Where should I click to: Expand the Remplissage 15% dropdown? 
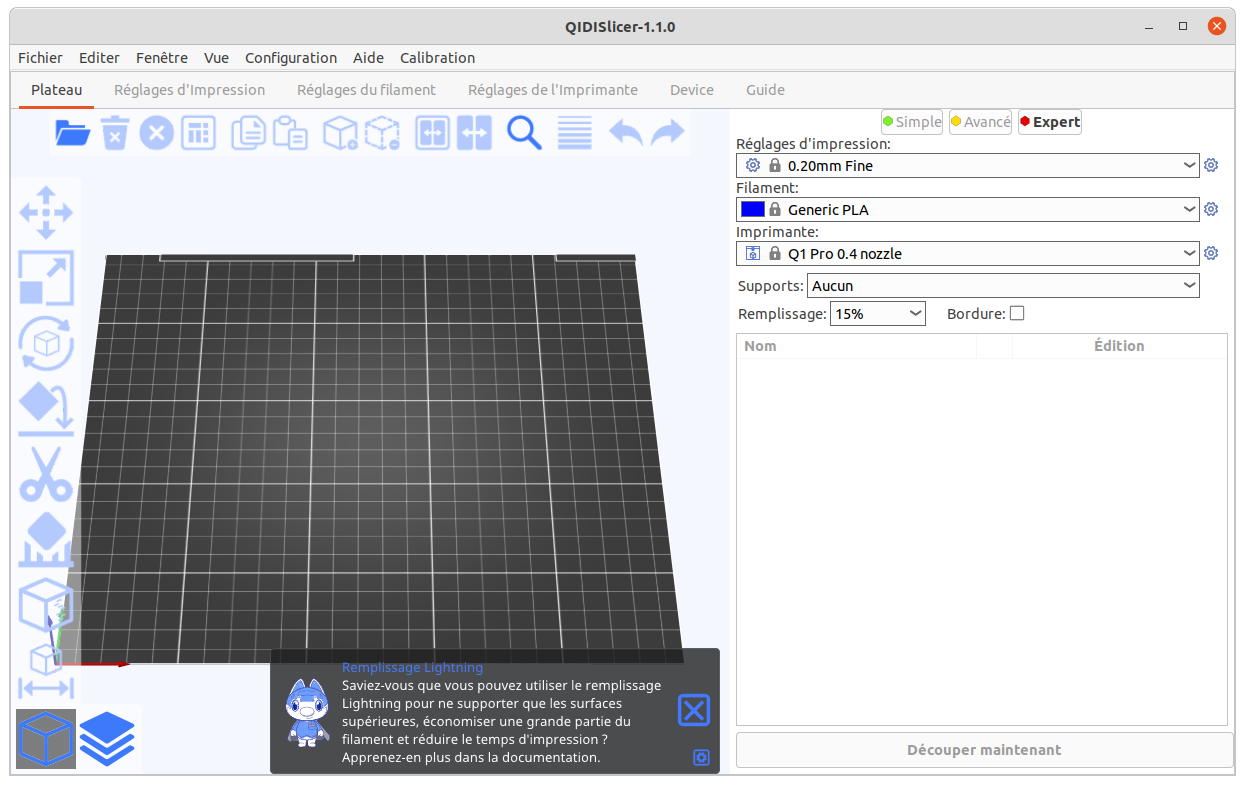coord(878,314)
